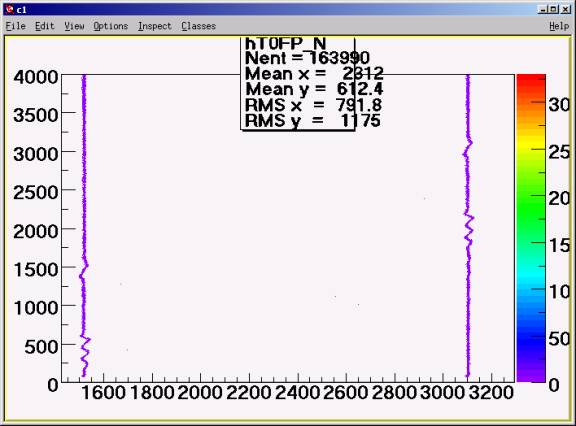Click the RMS x = 791.8 line

coord(313,105)
